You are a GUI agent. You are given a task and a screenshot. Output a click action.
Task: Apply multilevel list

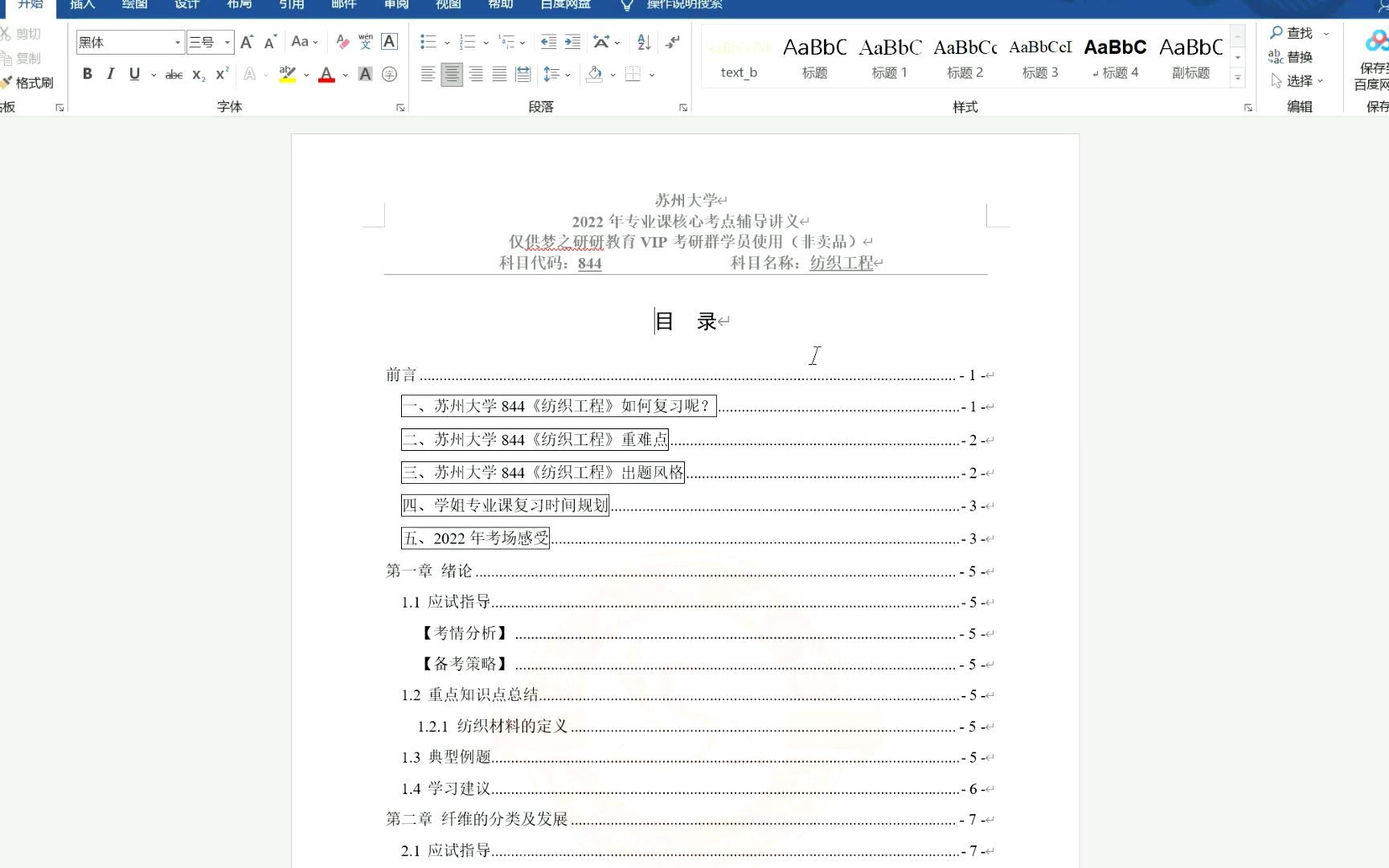click(506, 42)
